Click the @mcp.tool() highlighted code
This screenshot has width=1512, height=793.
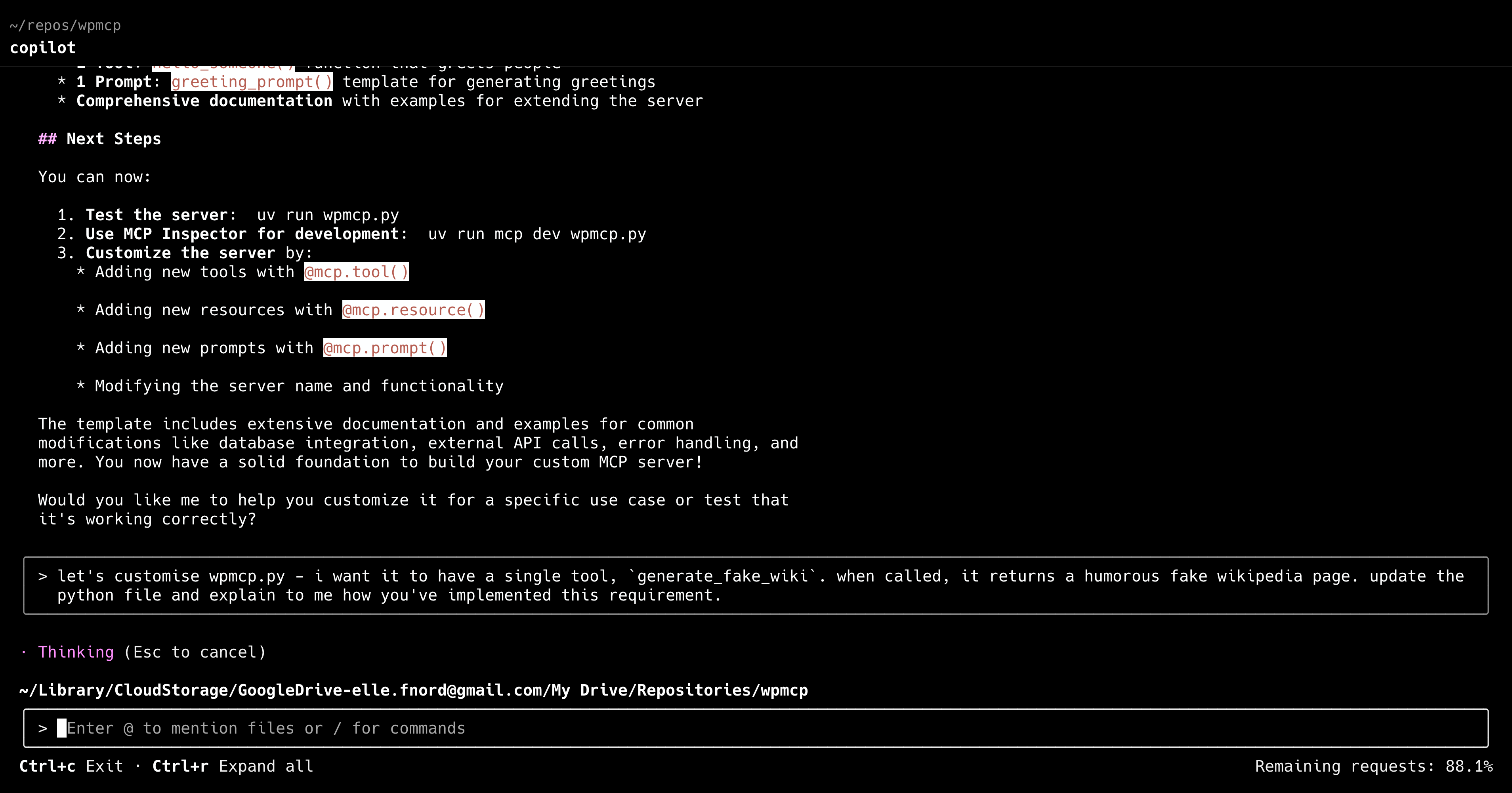[x=356, y=272]
